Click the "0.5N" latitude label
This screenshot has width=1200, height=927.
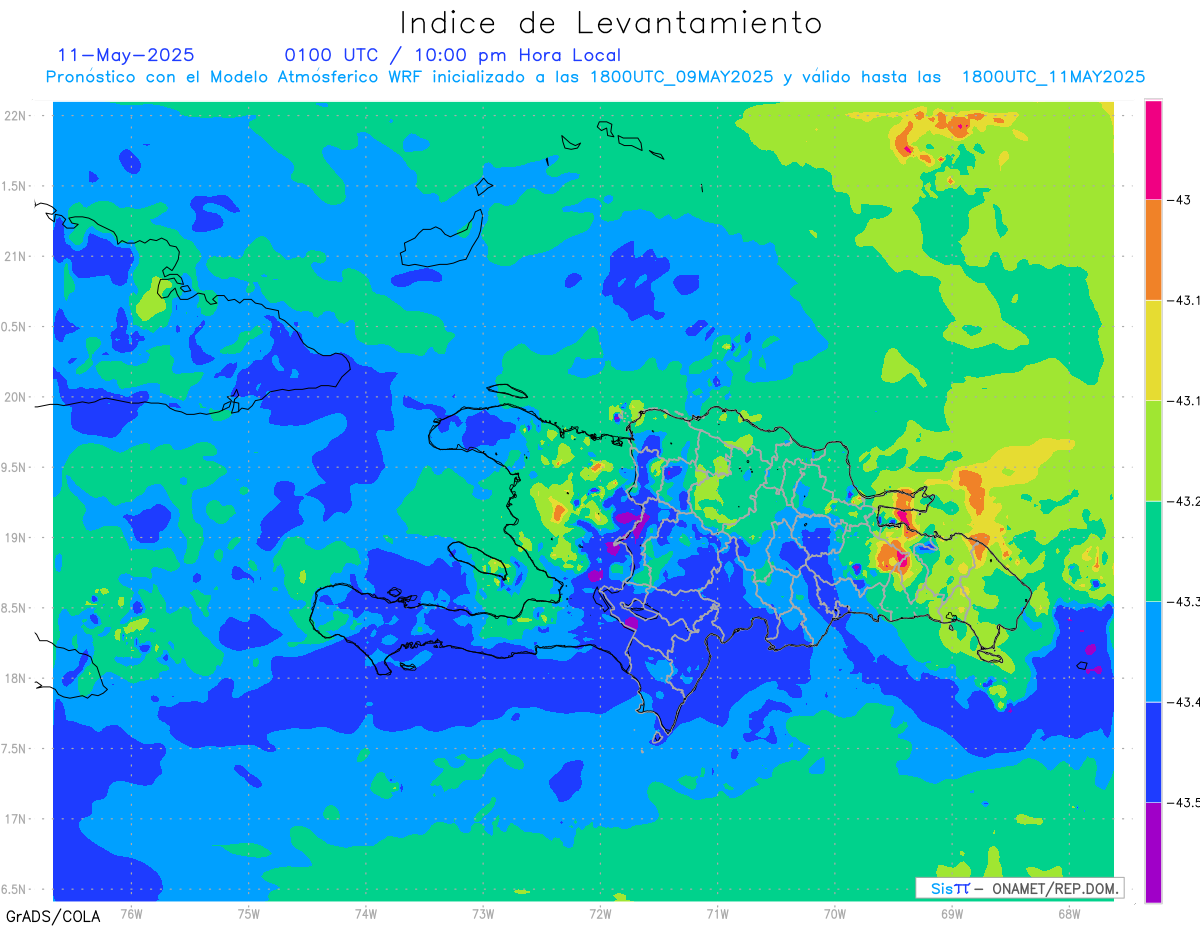click(13, 327)
